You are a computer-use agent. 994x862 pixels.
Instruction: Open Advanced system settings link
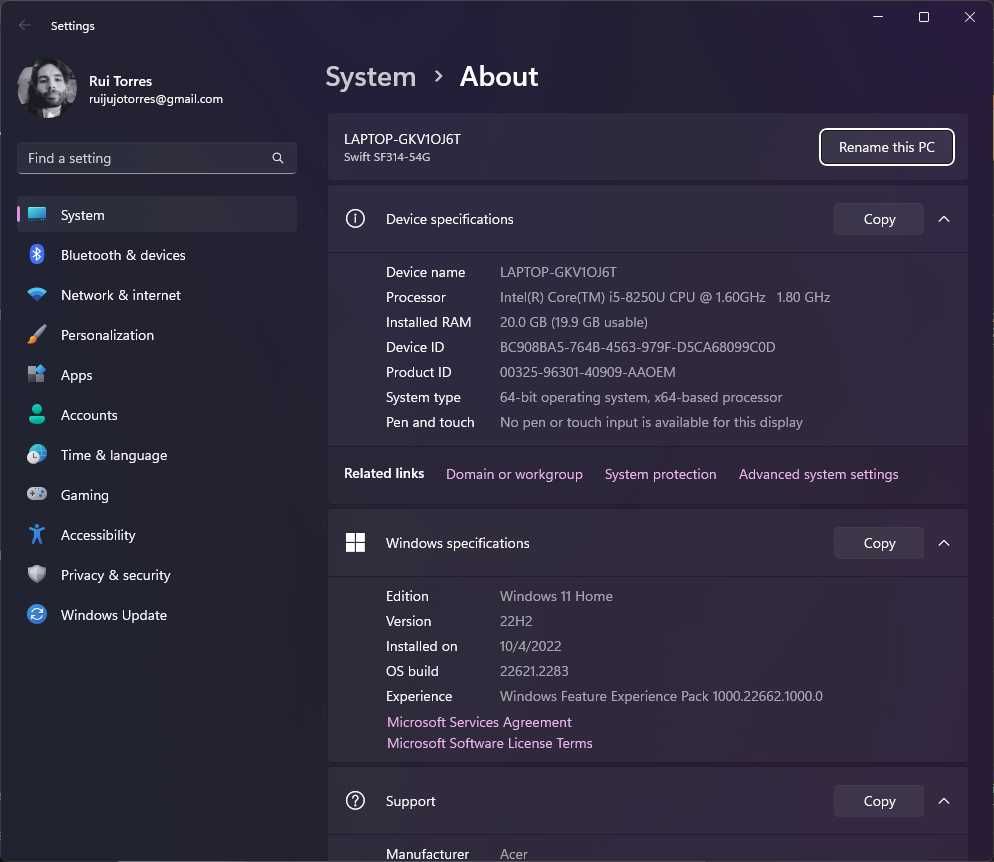click(x=818, y=473)
